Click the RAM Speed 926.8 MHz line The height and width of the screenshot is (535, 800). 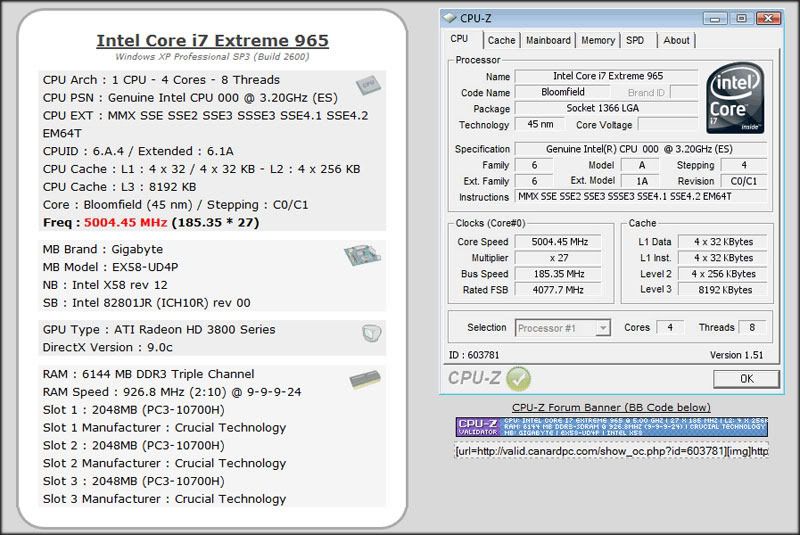click(171, 392)
